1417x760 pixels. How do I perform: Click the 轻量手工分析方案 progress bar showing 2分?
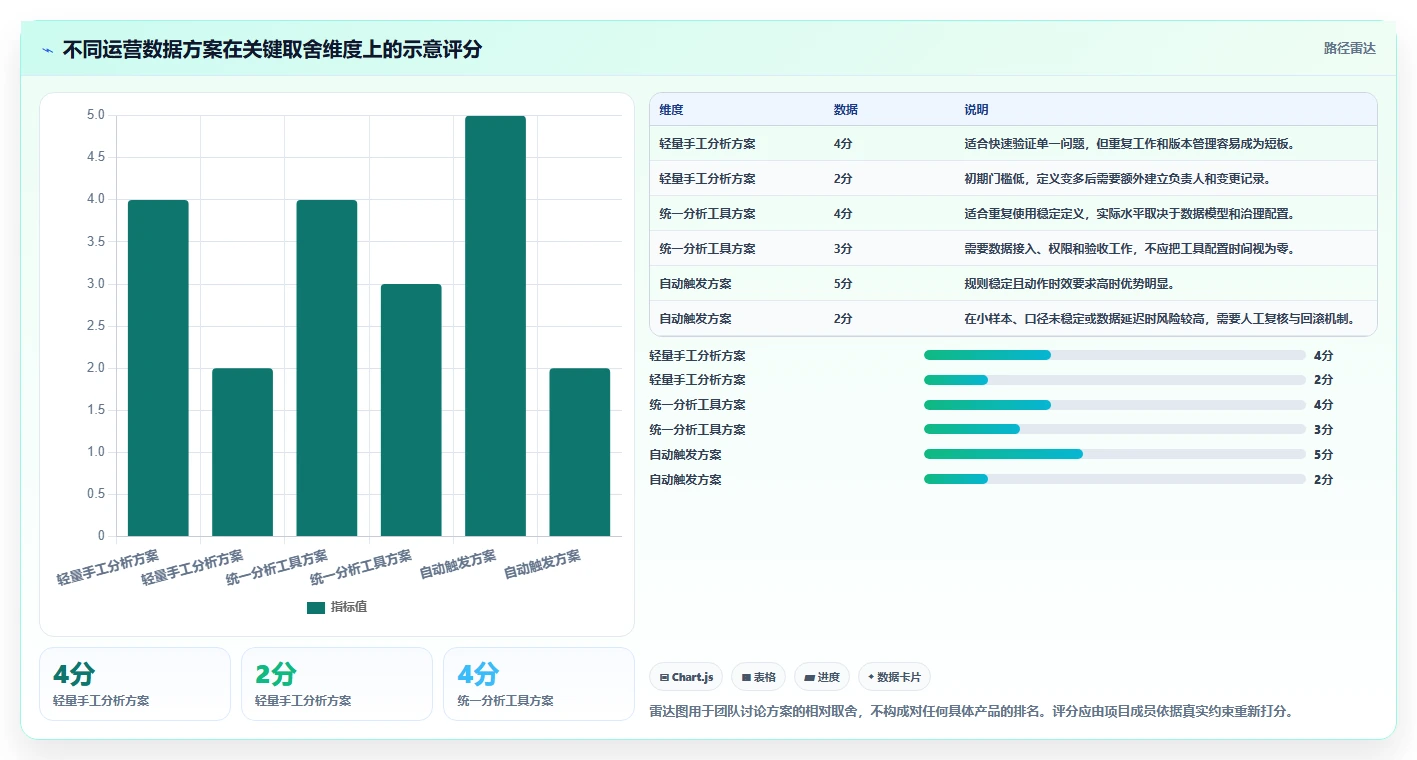[1115, 380]
